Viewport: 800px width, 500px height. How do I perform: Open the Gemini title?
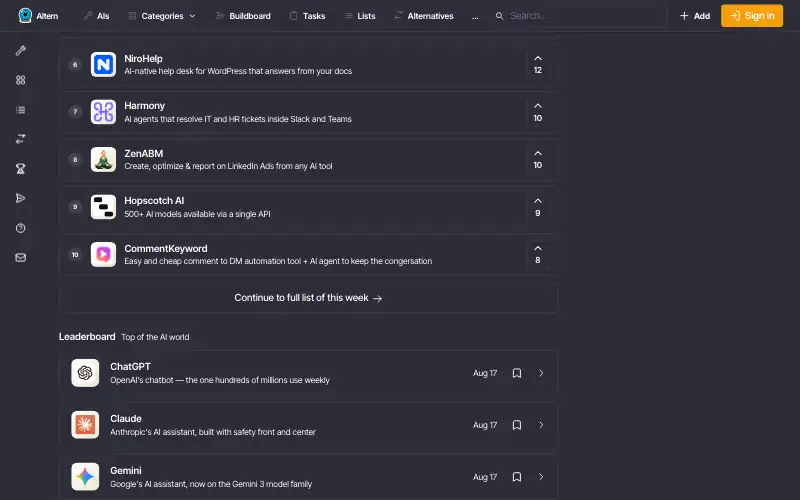click(126, 471)
